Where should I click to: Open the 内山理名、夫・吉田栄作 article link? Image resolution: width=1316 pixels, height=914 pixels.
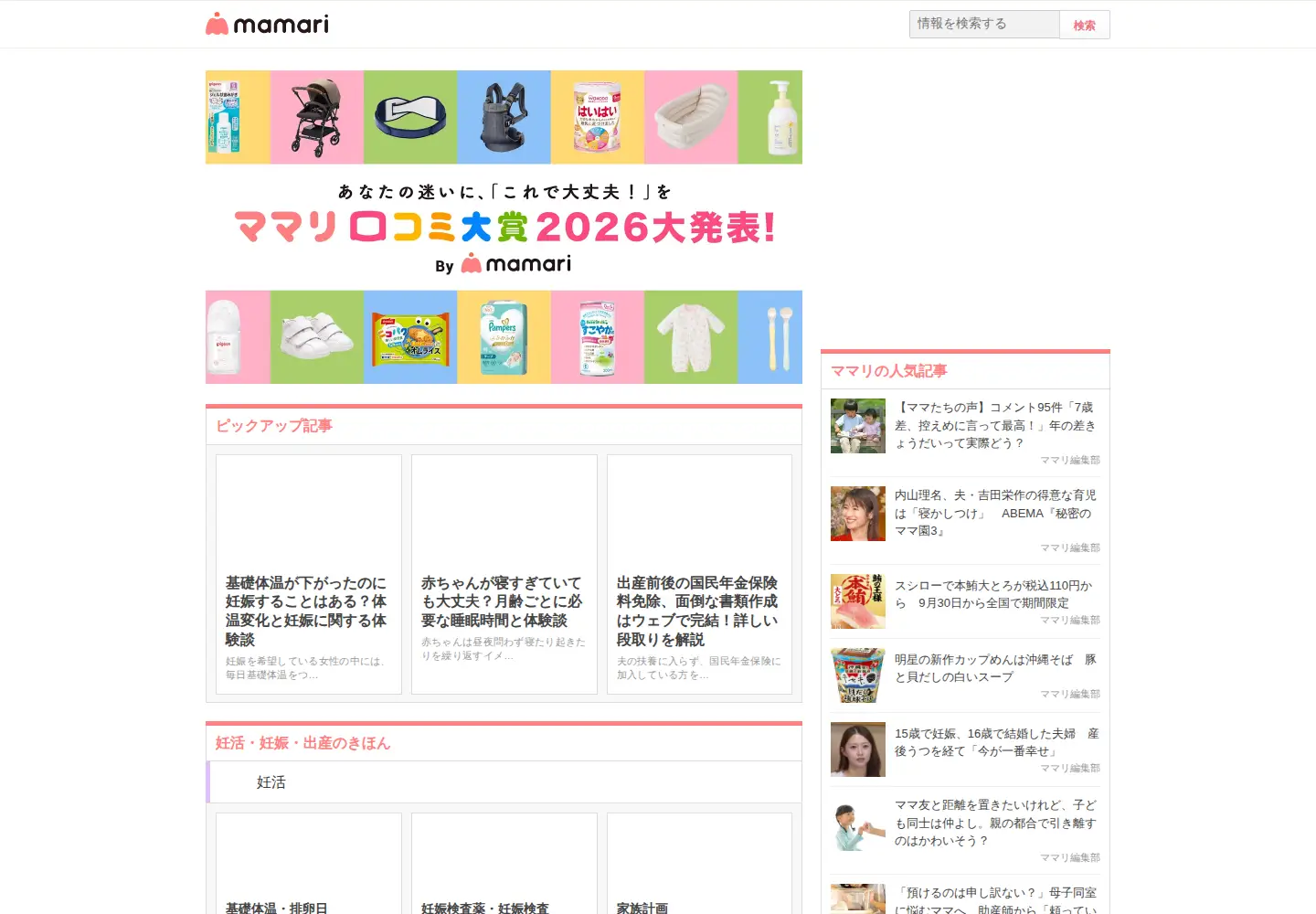click(x=995, y=513)
